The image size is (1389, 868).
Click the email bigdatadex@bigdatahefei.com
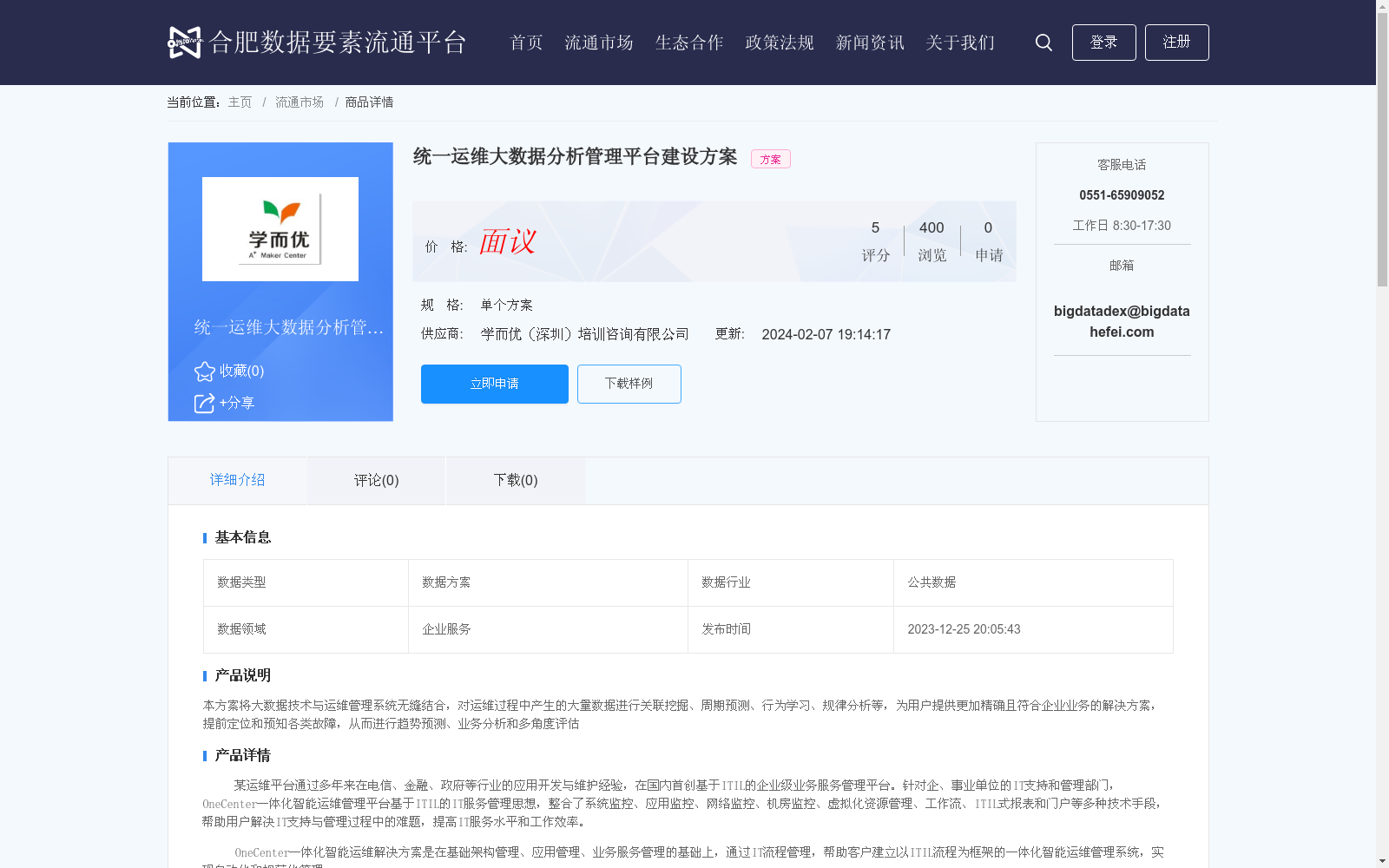(1122, 321)
